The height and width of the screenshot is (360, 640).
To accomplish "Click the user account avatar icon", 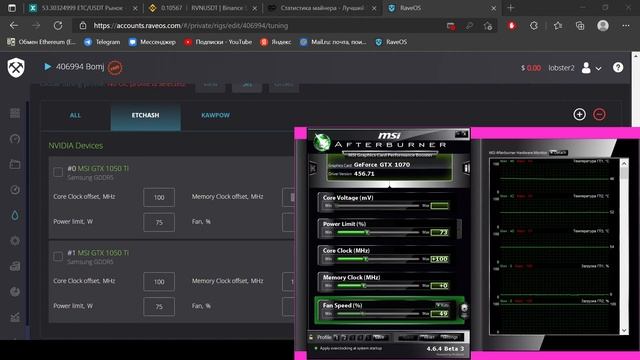I will [586, 68].
